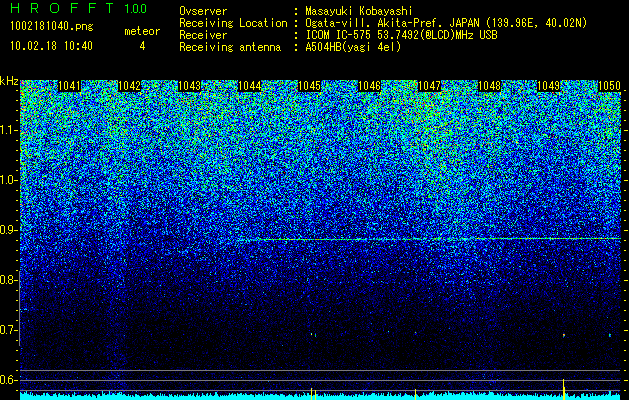The height and width of the screenshot is (400, 629).
Task: Select the 1043 time marker
Action: [189, 86]
